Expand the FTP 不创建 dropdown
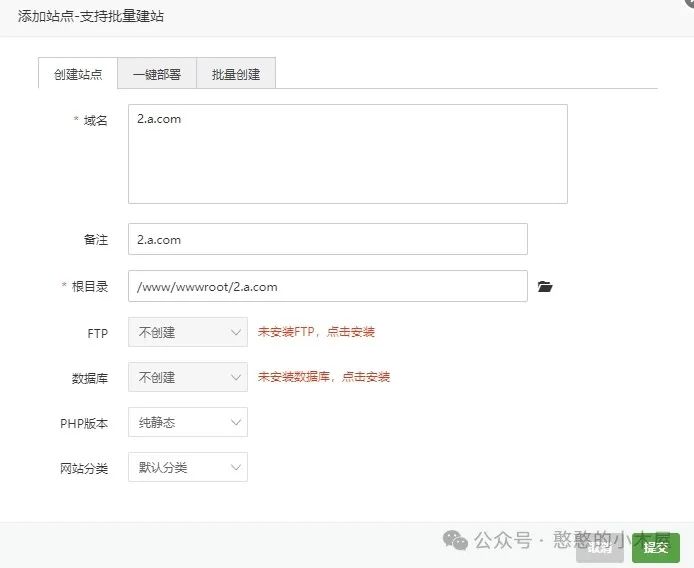 pyautogui.click(x=187, y=332)
